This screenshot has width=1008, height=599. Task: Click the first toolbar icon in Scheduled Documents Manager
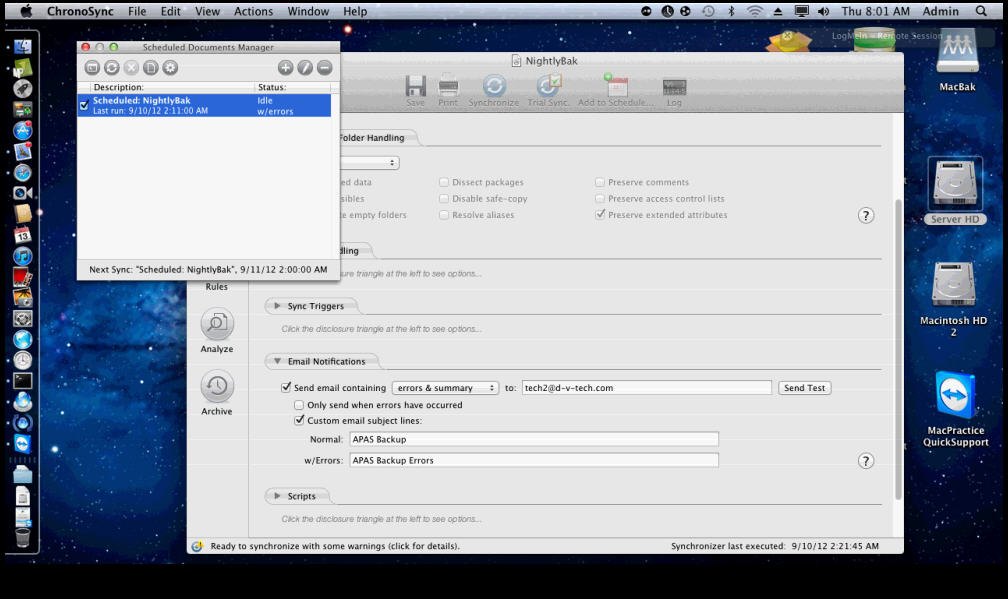tap(92, 67)
